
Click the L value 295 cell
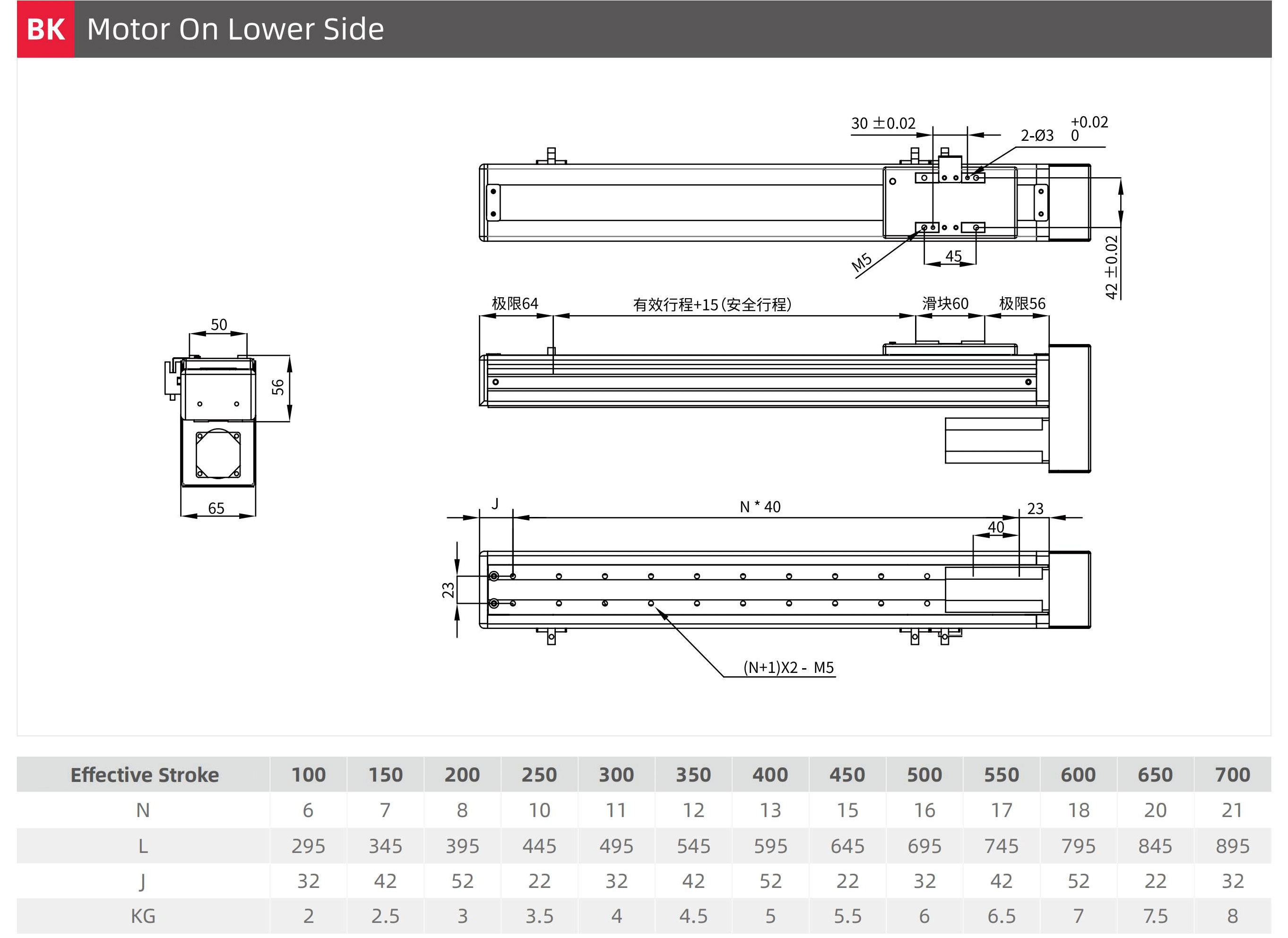tap(308, 846)
